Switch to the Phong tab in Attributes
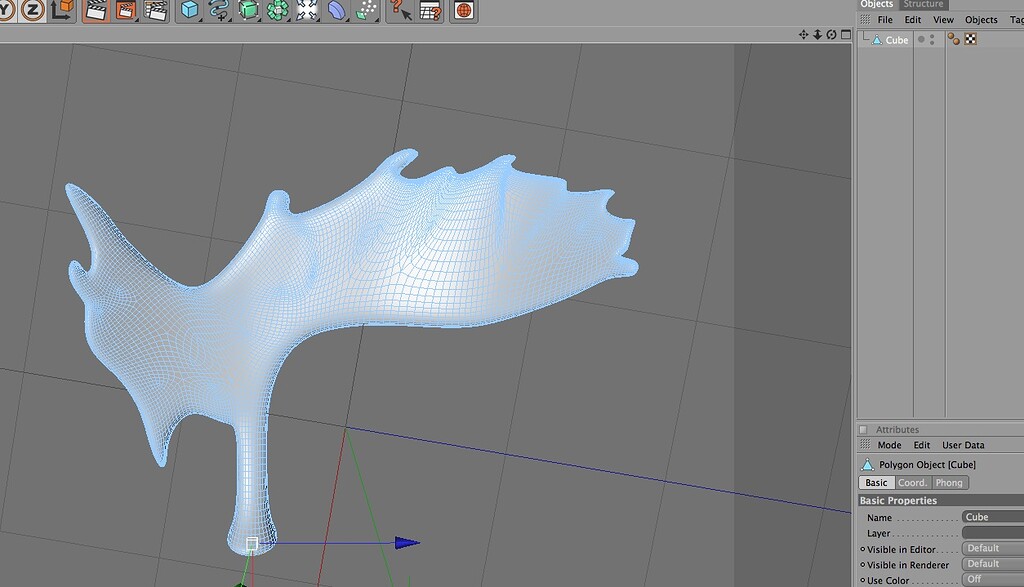This screenshot has height=587, width=1024. 948,482
